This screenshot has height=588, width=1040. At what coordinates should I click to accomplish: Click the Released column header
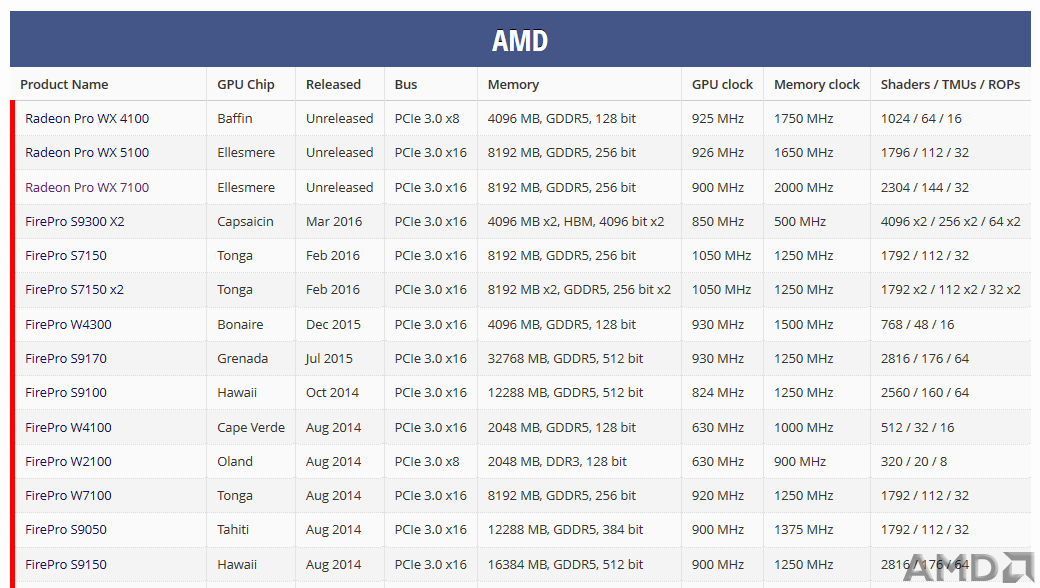click(333, 84)
